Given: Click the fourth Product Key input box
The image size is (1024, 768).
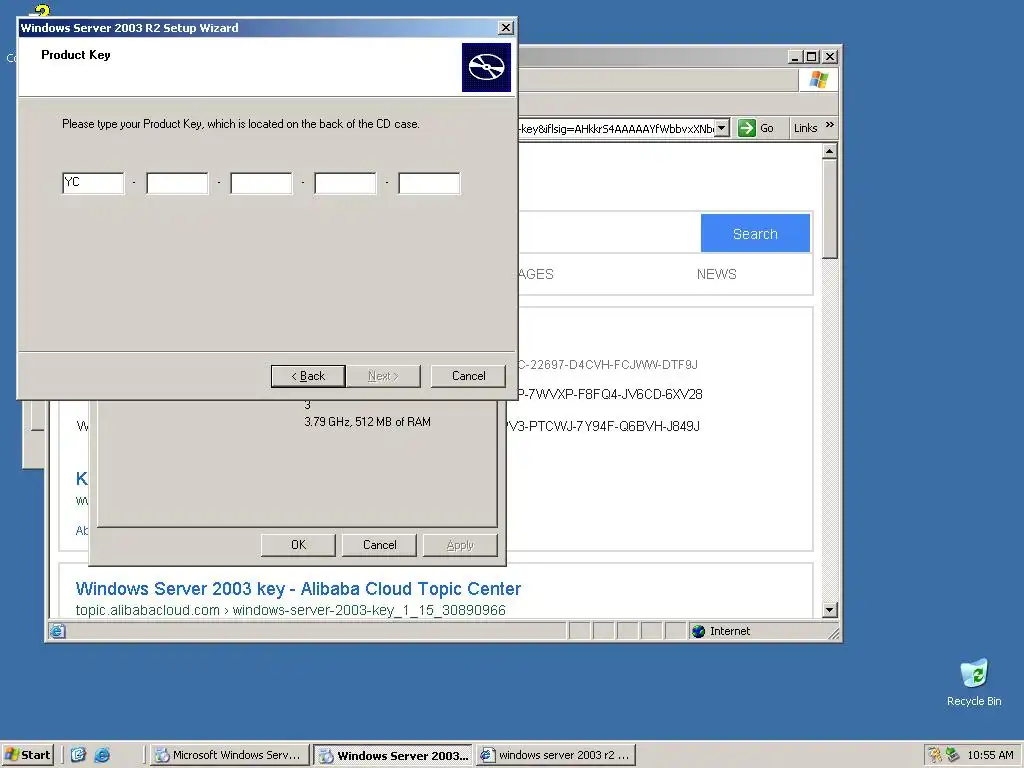Looking at the screenshot, I should [x=345, y=183].
